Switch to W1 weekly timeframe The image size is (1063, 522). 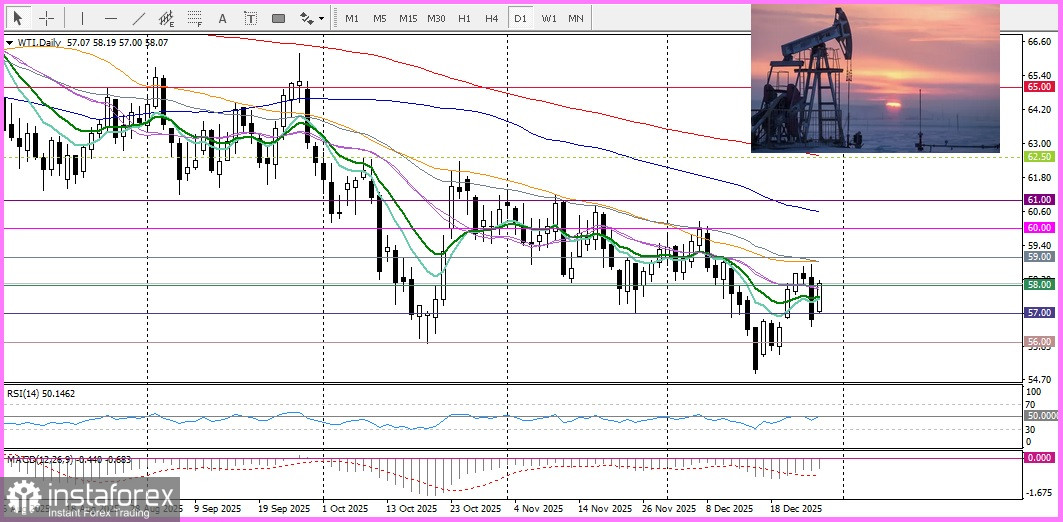click(548, 18)
